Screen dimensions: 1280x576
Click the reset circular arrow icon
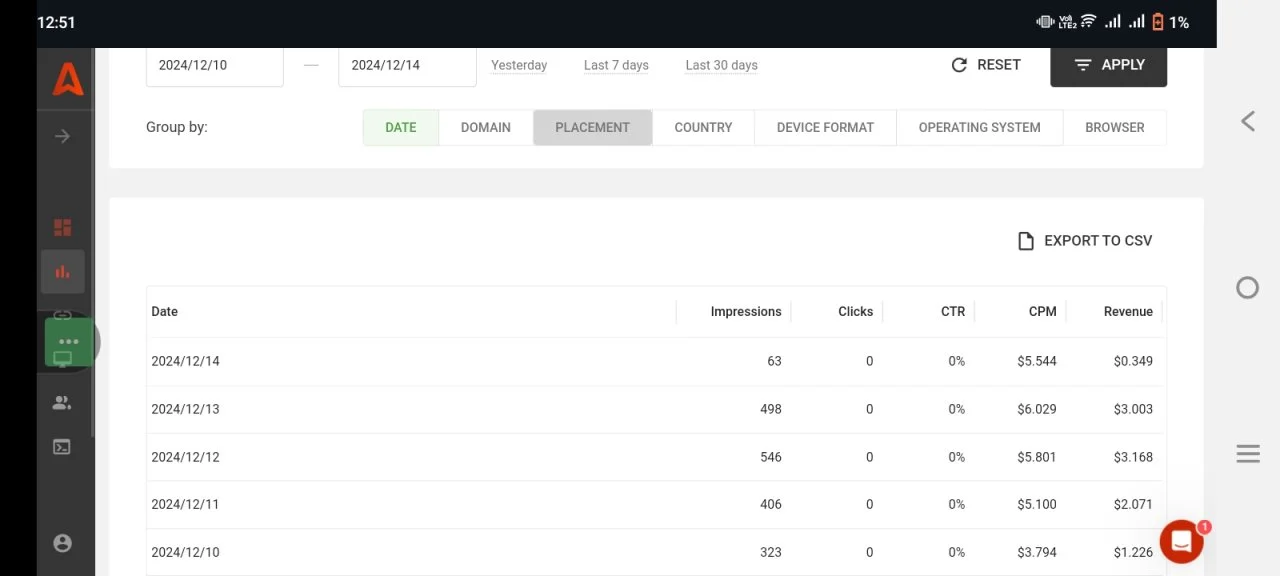click(x=959, y=65)
